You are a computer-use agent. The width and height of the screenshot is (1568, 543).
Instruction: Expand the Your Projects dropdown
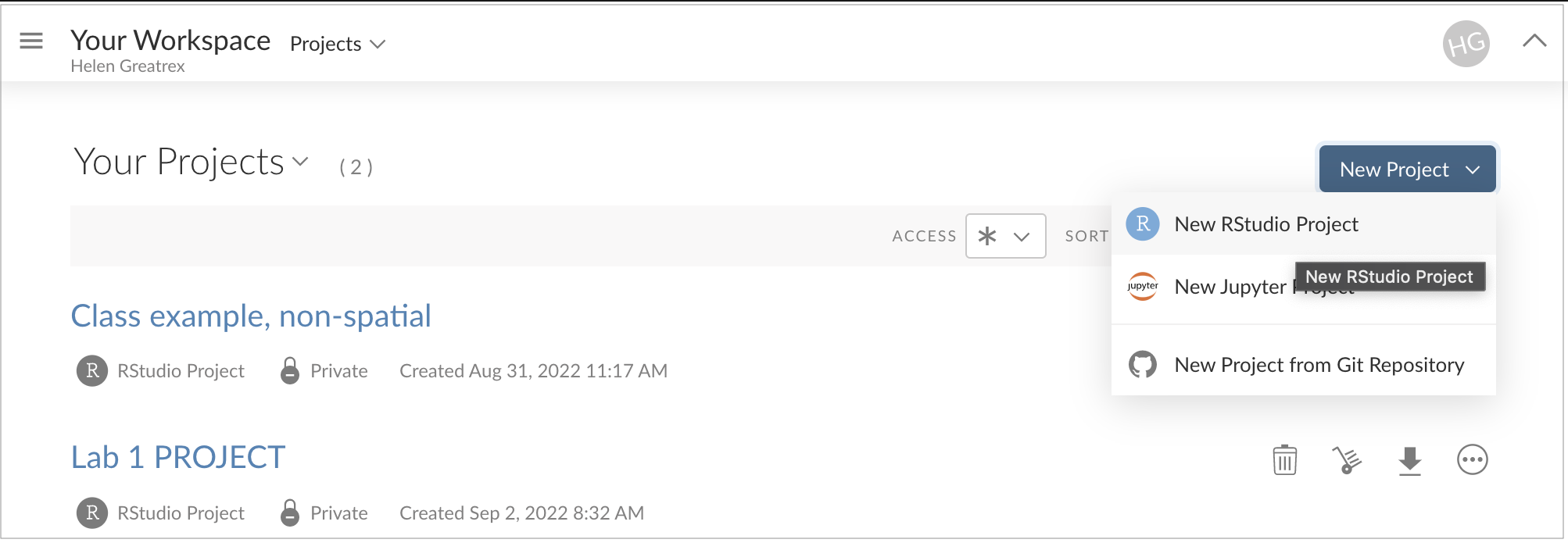pyautogui.click(x=298, y=161)
